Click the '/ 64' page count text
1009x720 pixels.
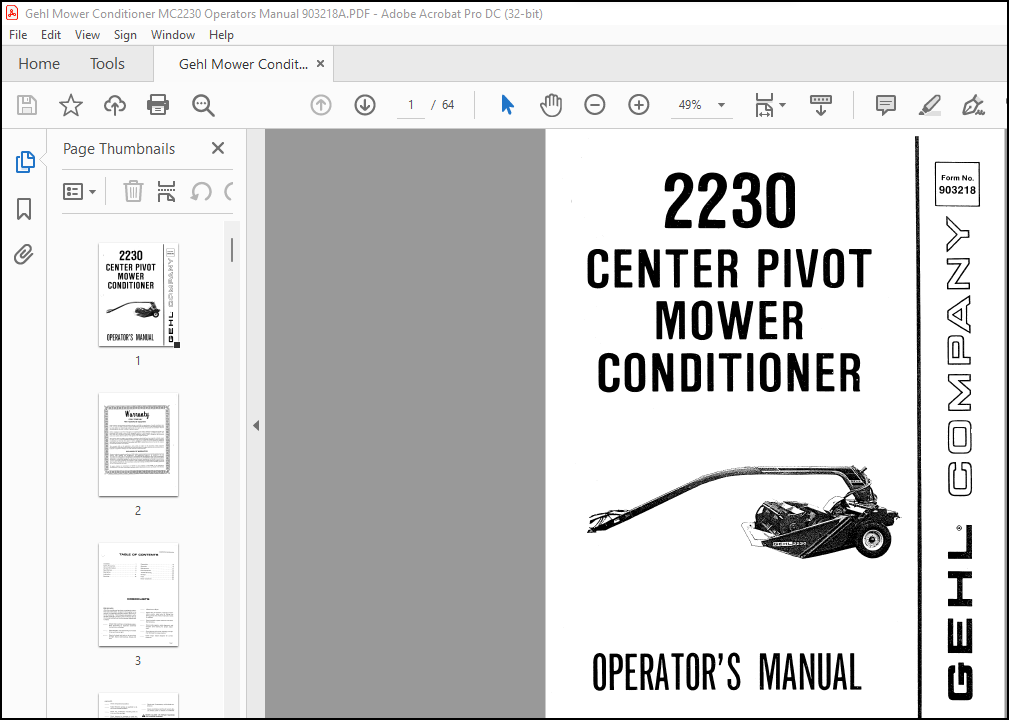click(443, 105)
